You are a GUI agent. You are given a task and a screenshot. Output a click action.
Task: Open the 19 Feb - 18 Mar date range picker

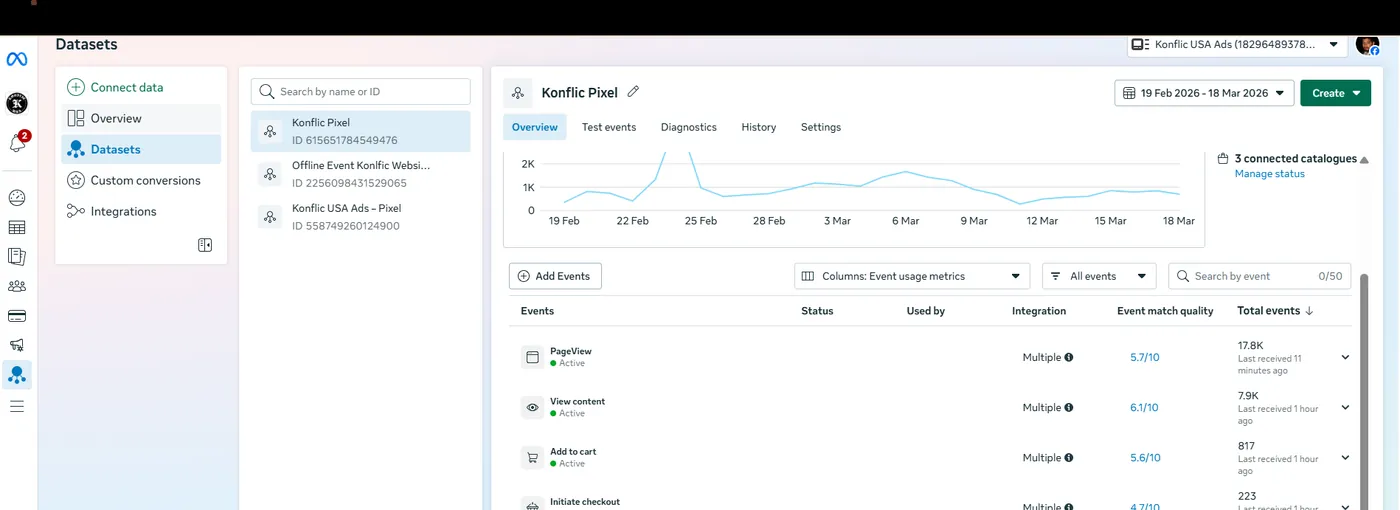tap(1204, 93)
